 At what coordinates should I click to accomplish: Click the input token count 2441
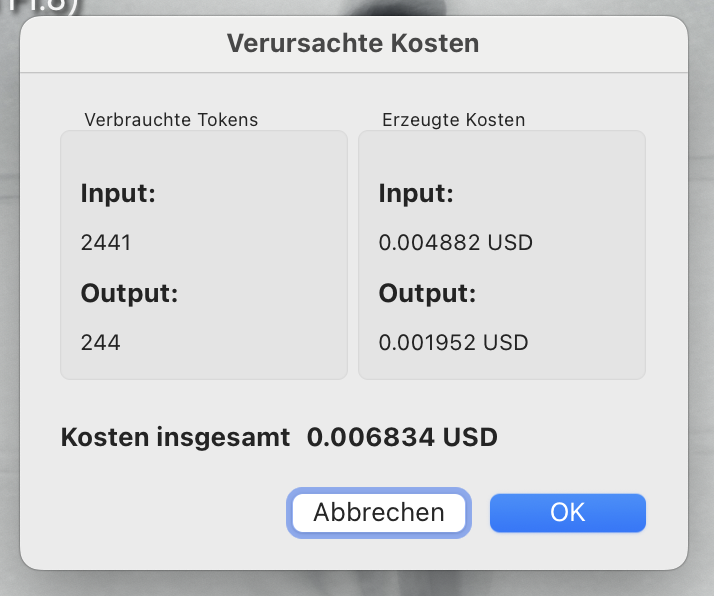coord(106,242)
